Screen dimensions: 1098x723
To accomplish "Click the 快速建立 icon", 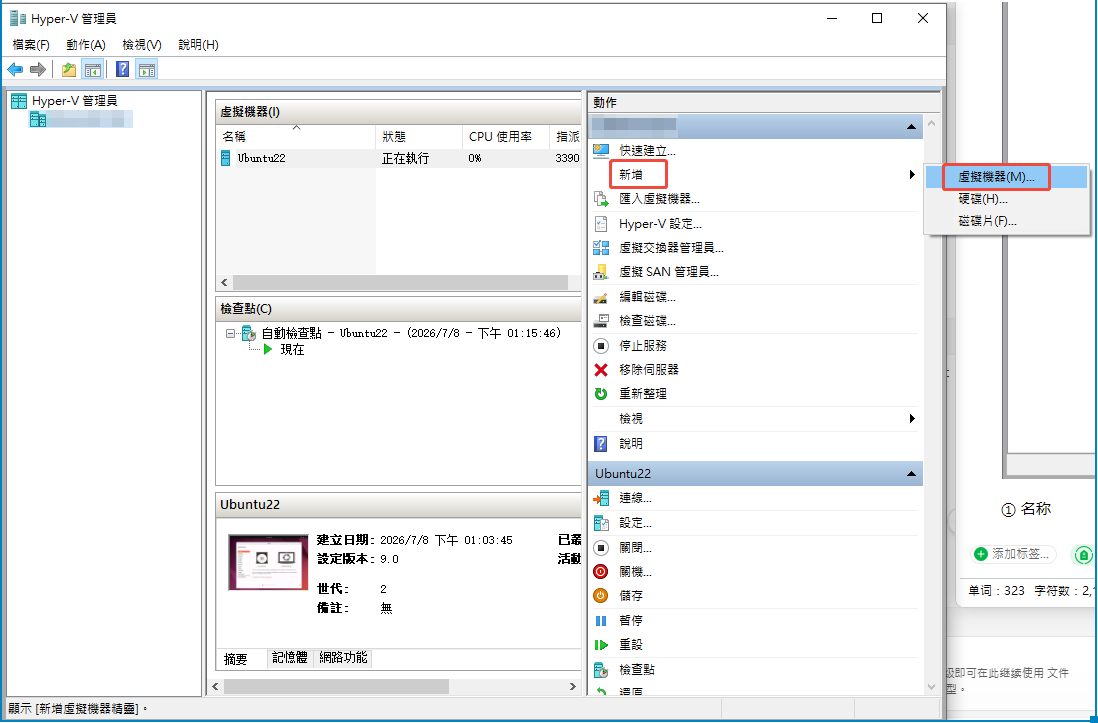I will tap(601, 151).
